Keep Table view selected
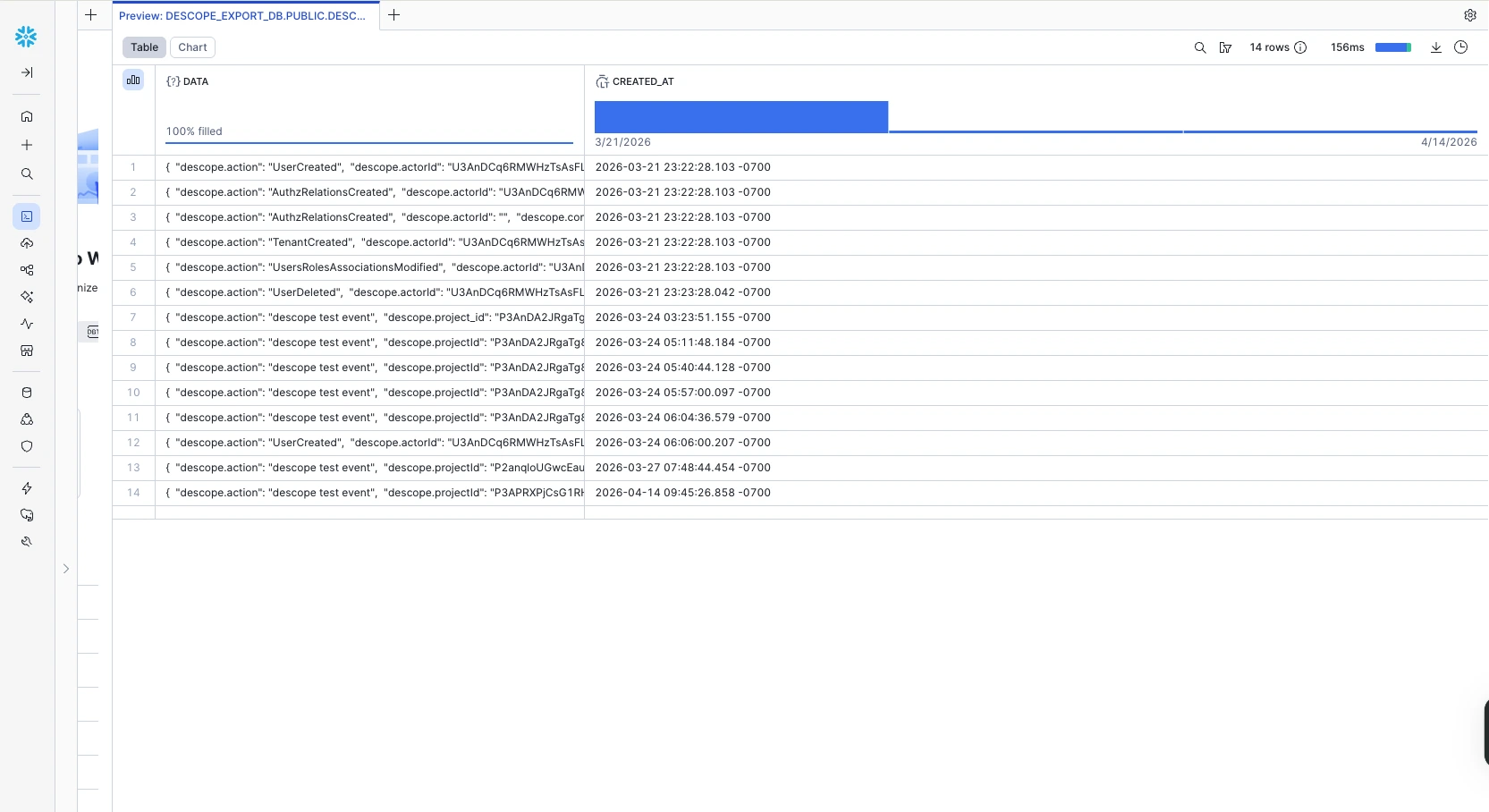 [x=143, y=47]
